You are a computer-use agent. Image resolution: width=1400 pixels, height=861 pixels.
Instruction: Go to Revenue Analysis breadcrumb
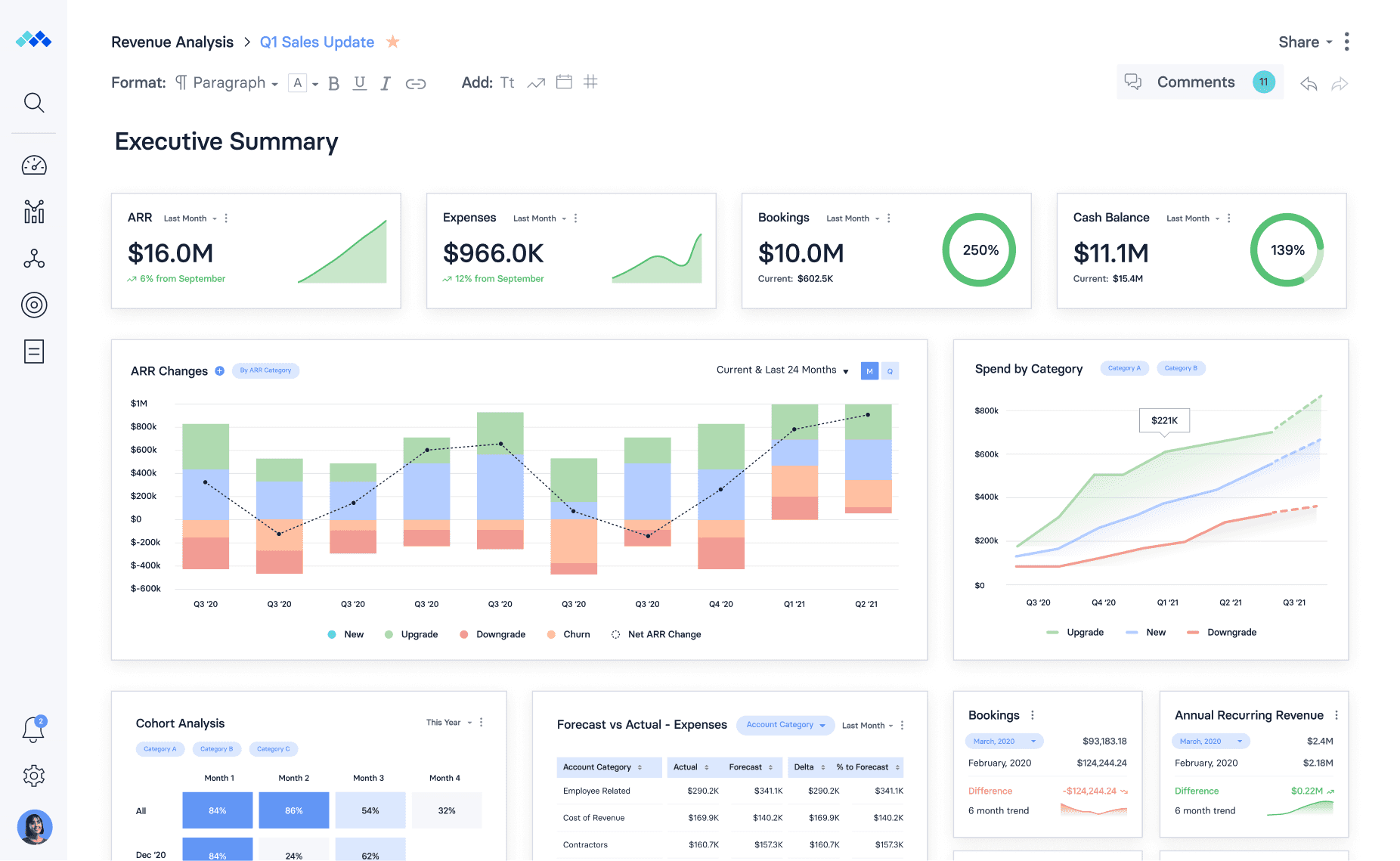pyautogui.click(x=172, y=42)
